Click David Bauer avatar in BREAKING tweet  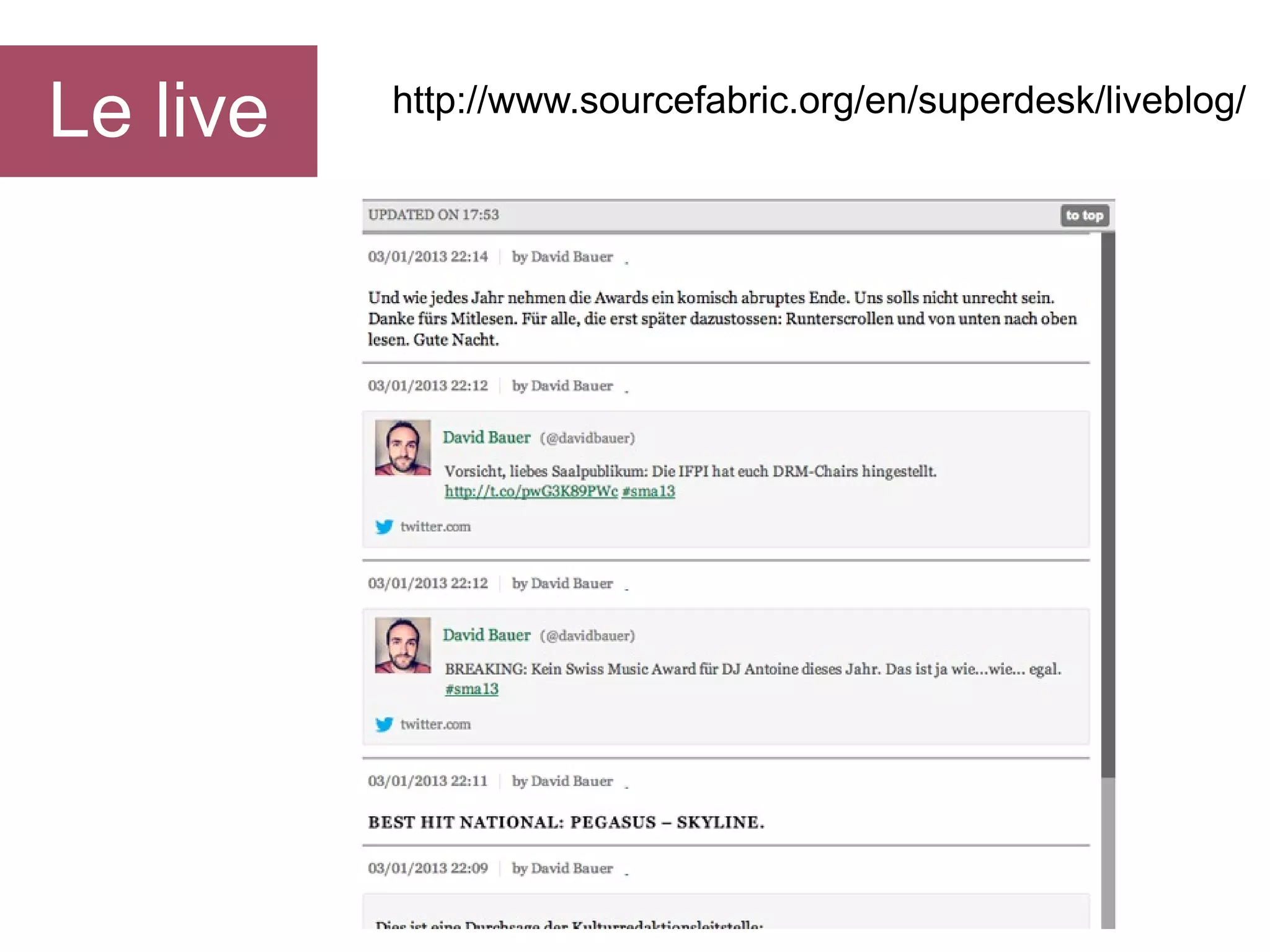click(x=402, y=645)
